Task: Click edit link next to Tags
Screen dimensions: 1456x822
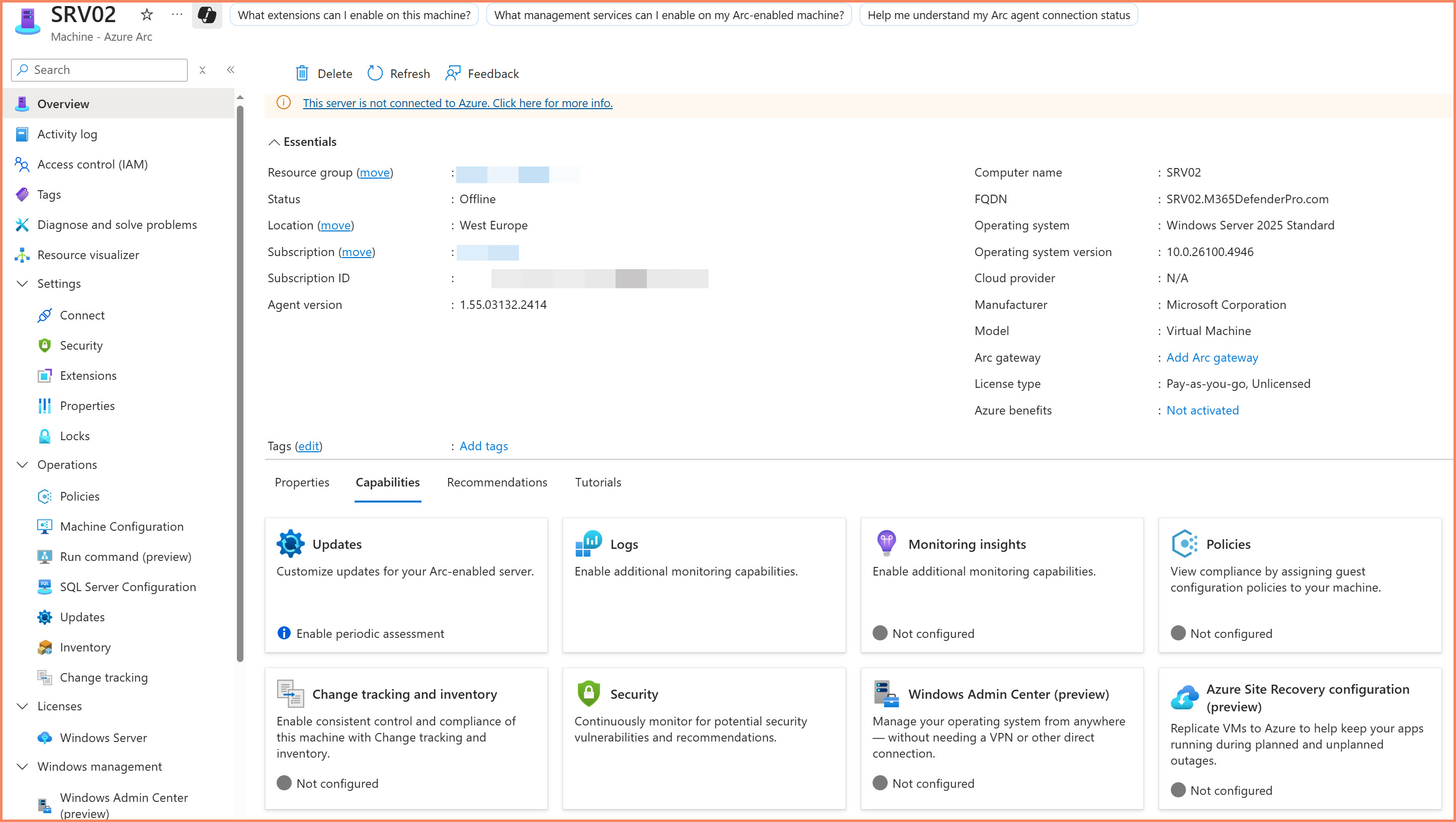Action: coord(309,446)
